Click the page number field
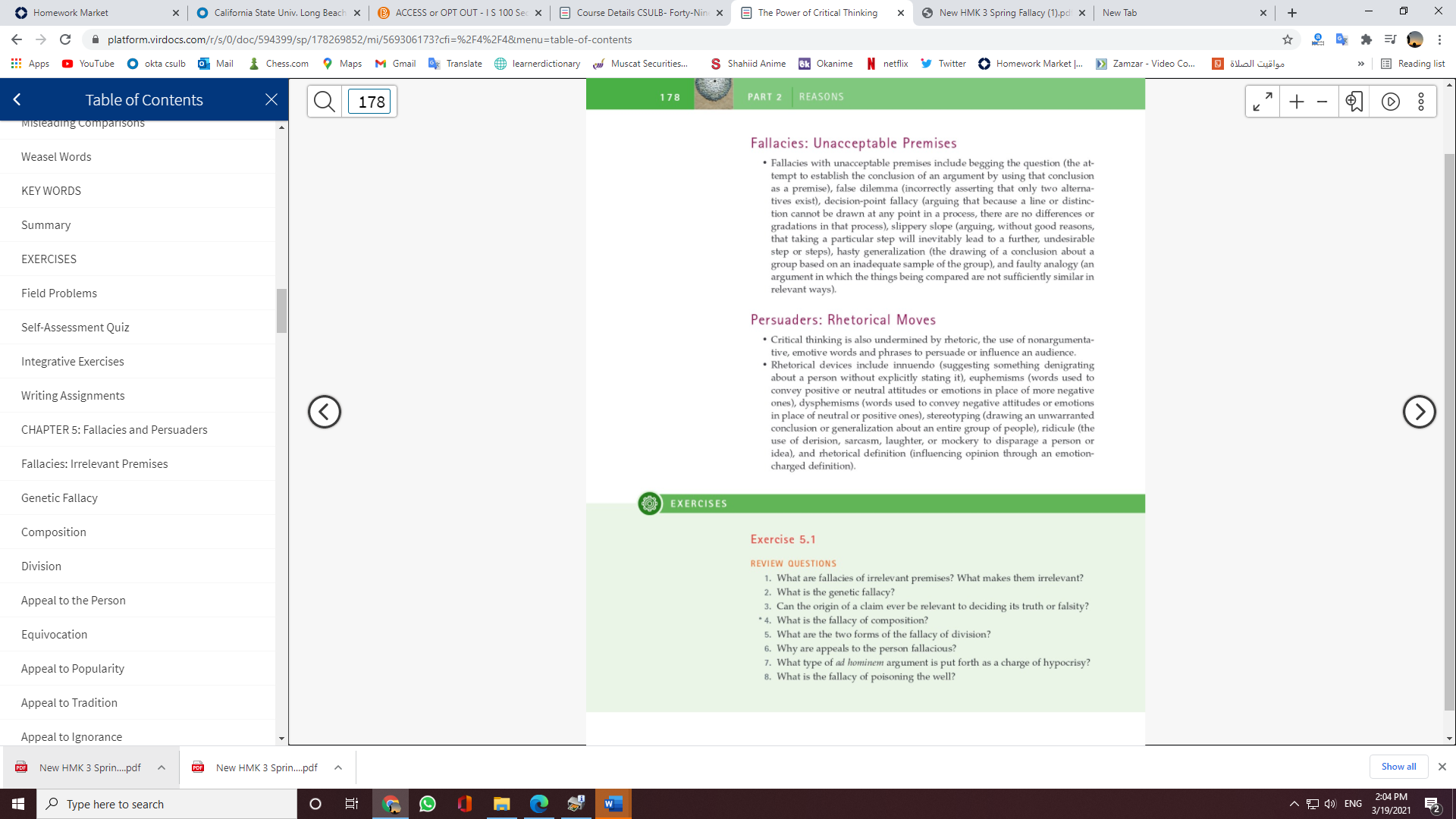Image resolution: width=1456 pixels, height=819 pixels. 370,102
